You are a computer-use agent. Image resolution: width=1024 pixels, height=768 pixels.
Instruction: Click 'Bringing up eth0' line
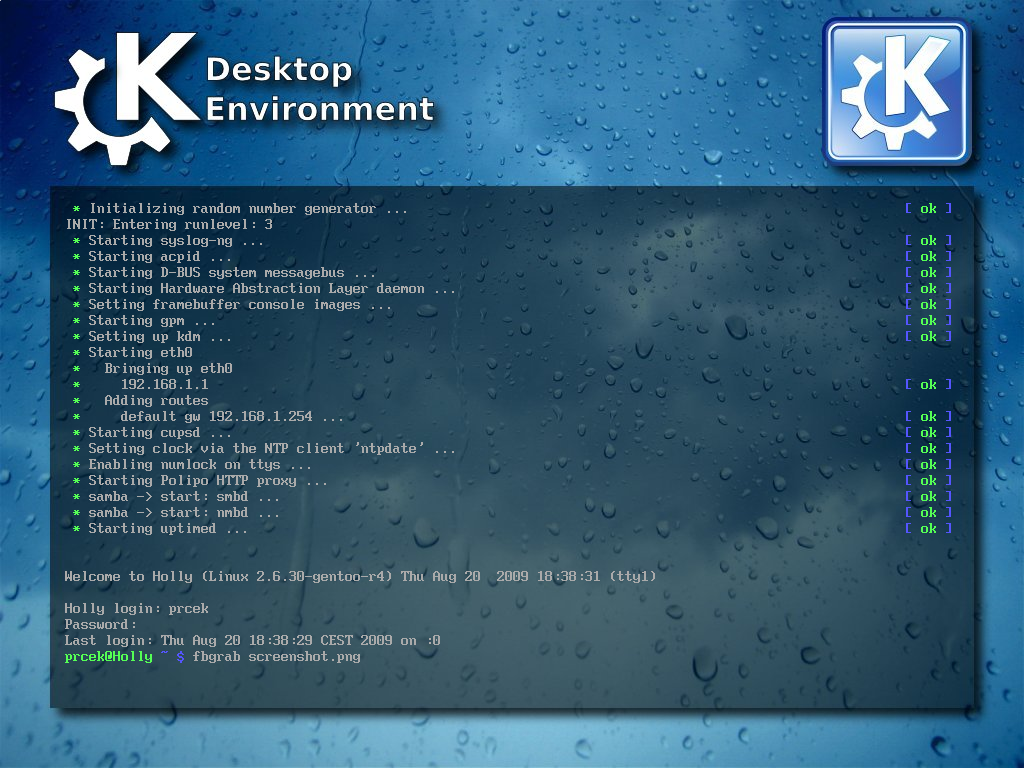pyautogui.click(x=168, y=369)
